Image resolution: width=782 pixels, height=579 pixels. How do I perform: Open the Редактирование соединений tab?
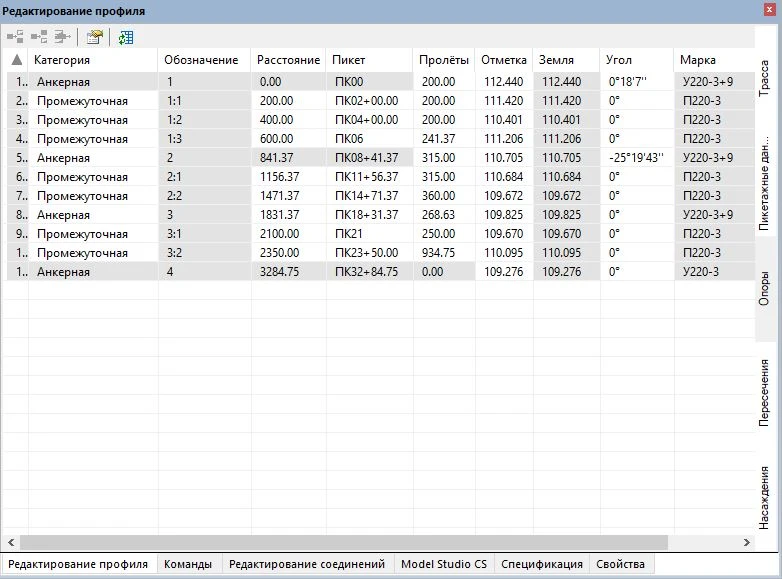pos(306,564)
